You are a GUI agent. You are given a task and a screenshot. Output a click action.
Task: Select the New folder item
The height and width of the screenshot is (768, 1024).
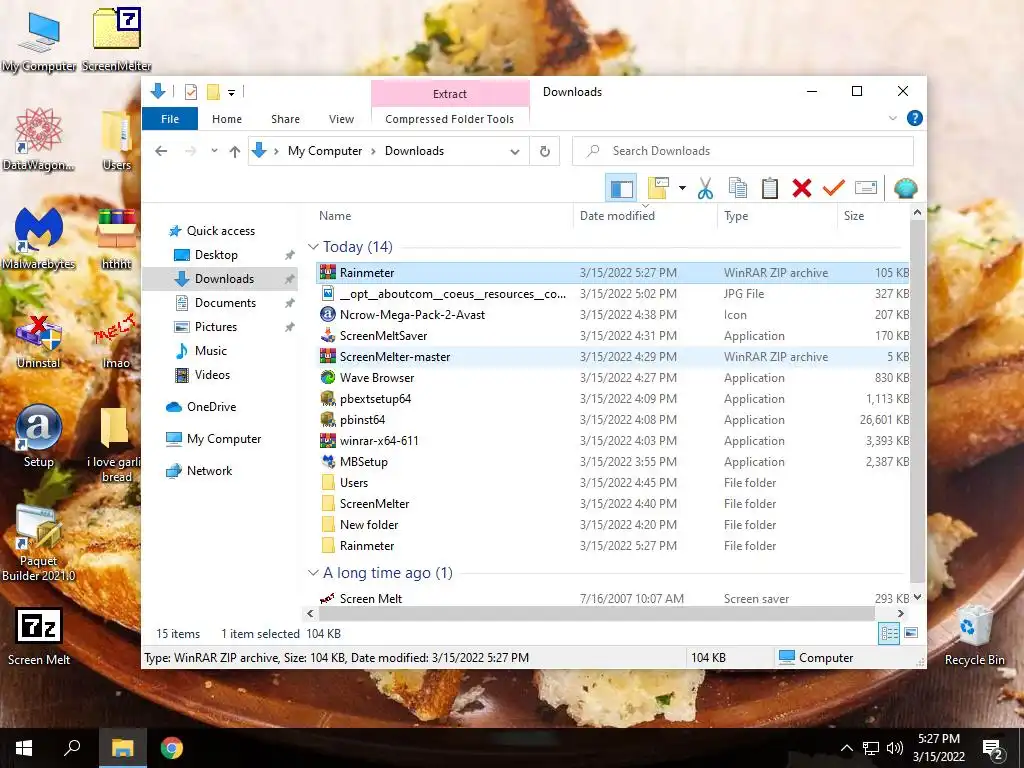click(x=613, y=524)
